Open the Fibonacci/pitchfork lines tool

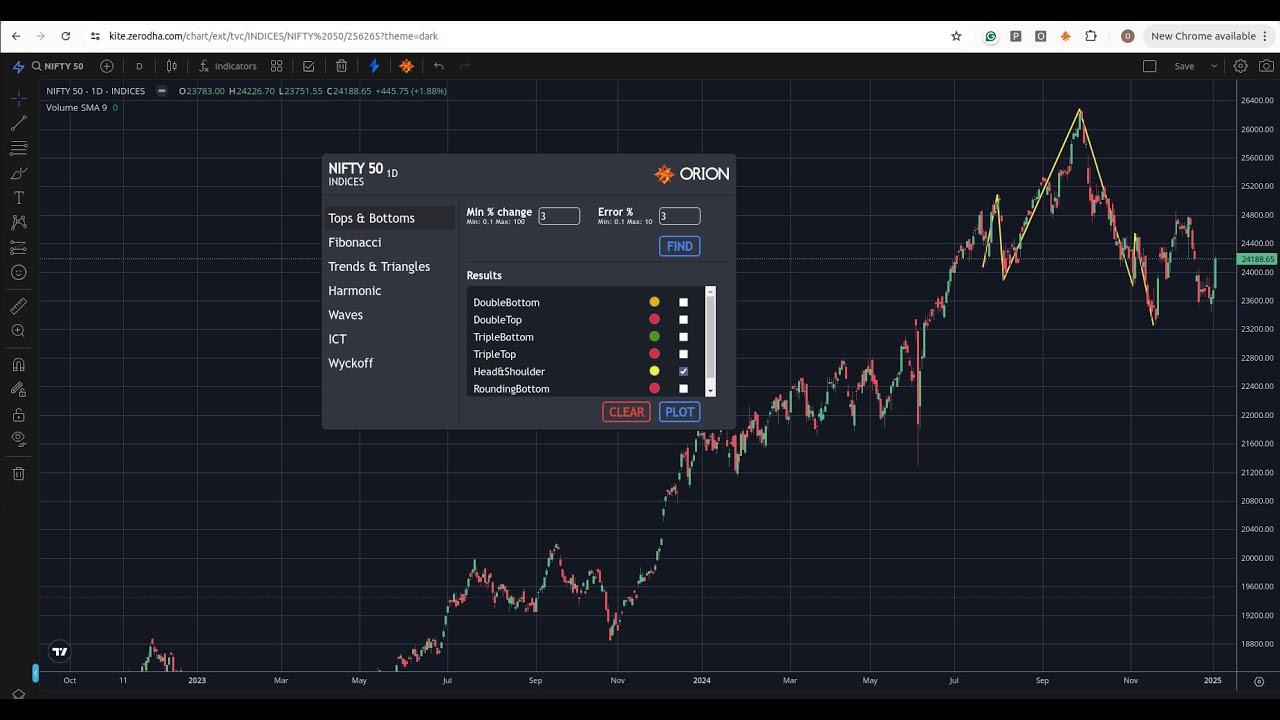18,148
